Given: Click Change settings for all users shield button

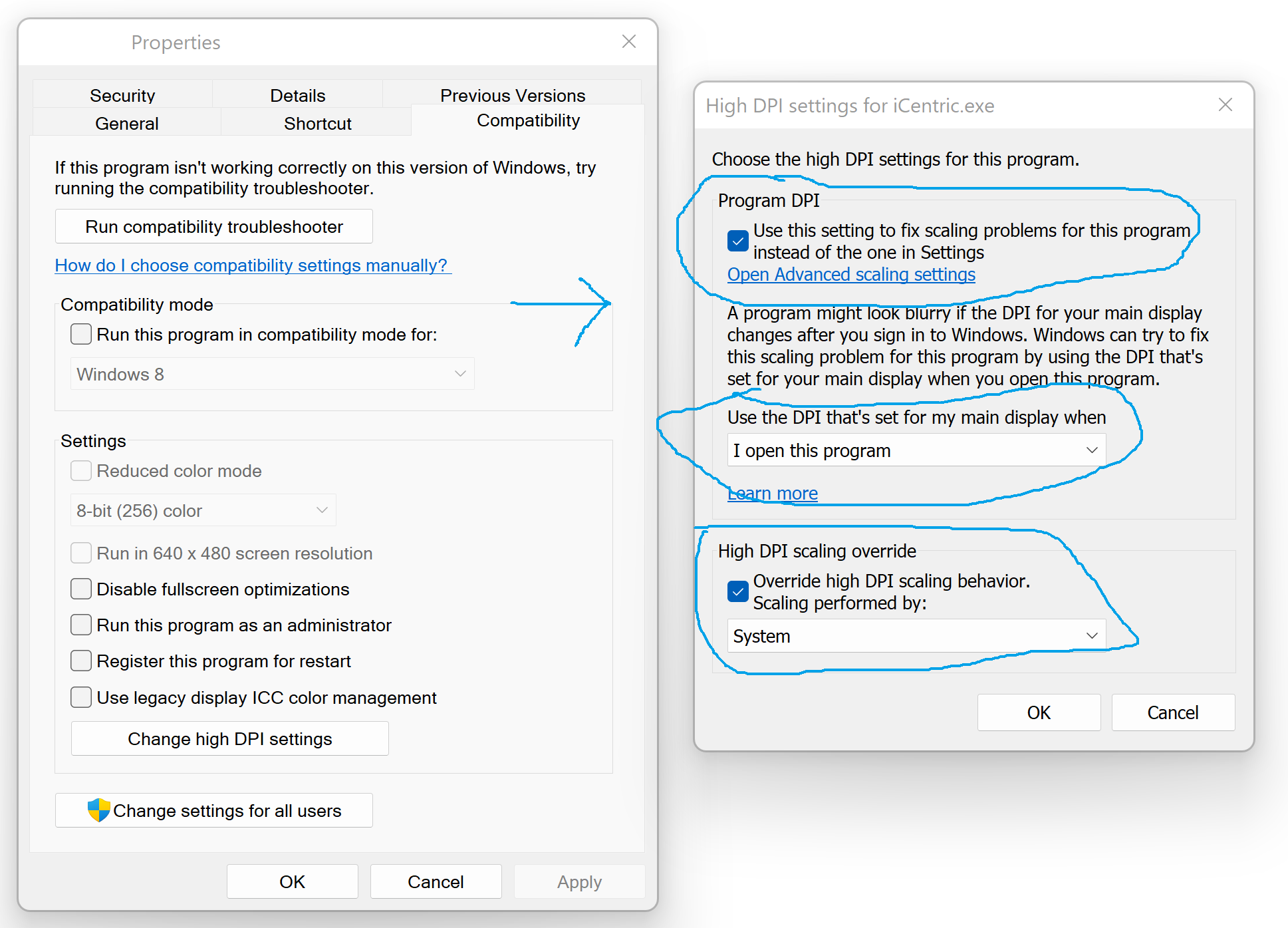Looking at the screenshot, I should click(213, 810).
